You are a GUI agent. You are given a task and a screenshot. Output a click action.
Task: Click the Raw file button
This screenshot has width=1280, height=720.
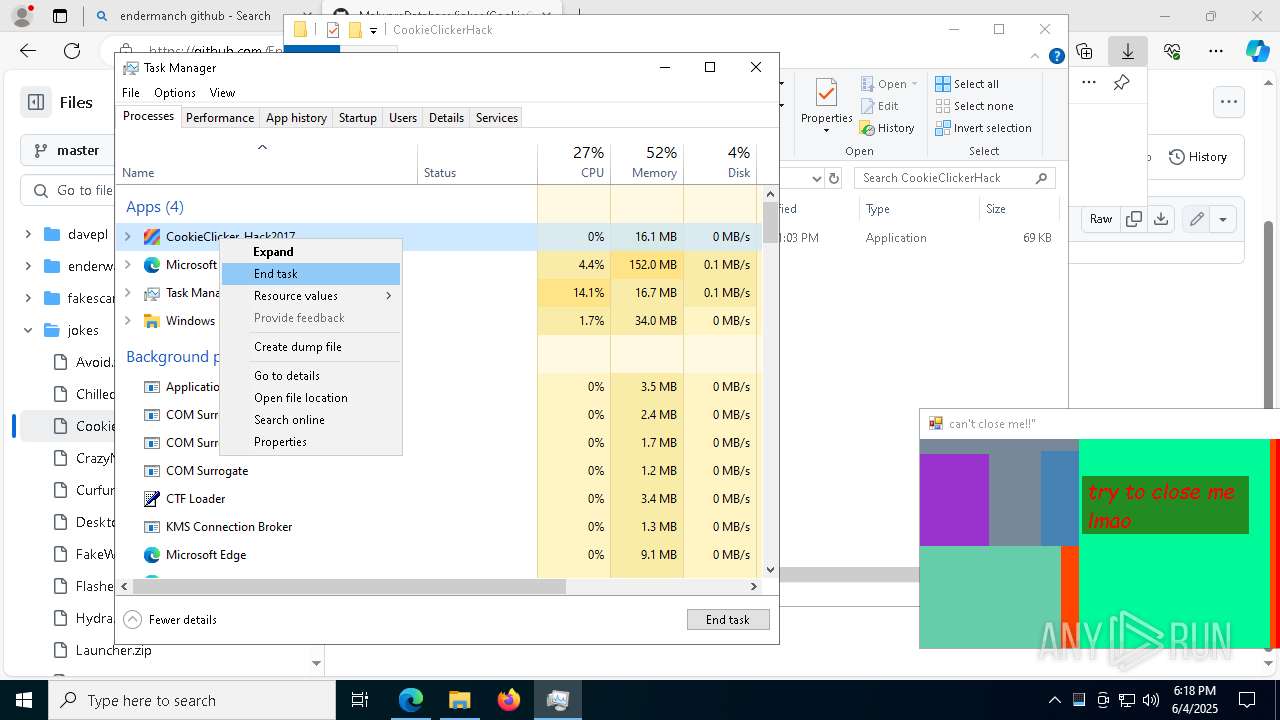[x=1101, y=219]
